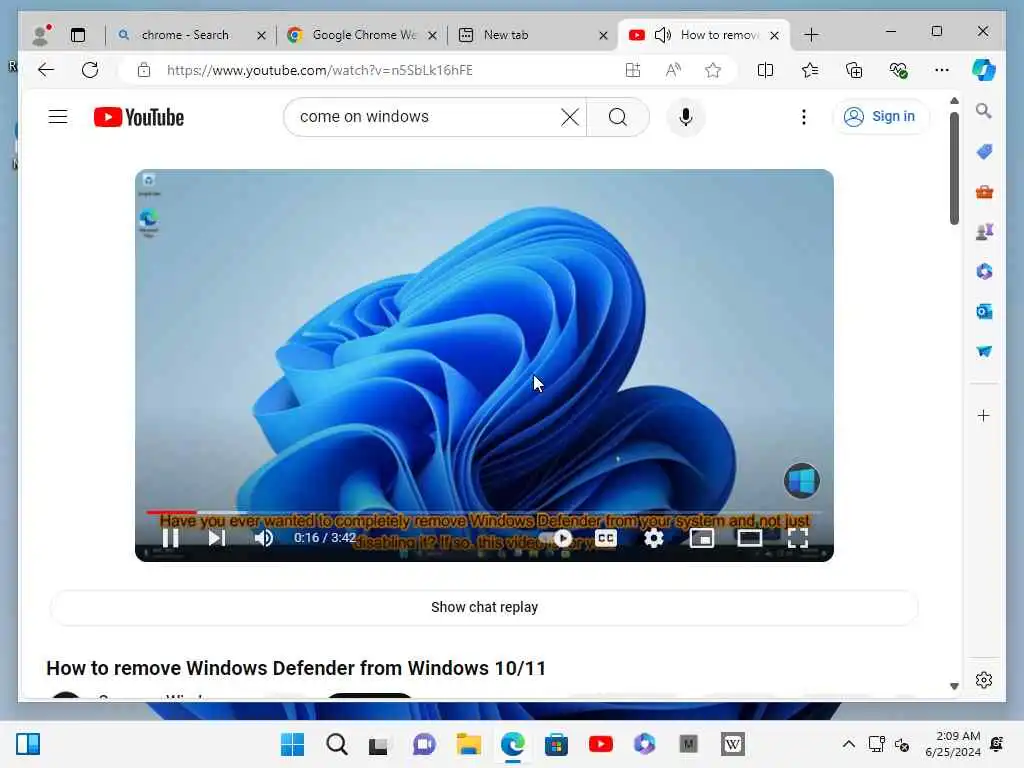The width and height of the screenshot is (1024, 768).
Task: Mute the video volume speaker
Action: pos(264,538)
